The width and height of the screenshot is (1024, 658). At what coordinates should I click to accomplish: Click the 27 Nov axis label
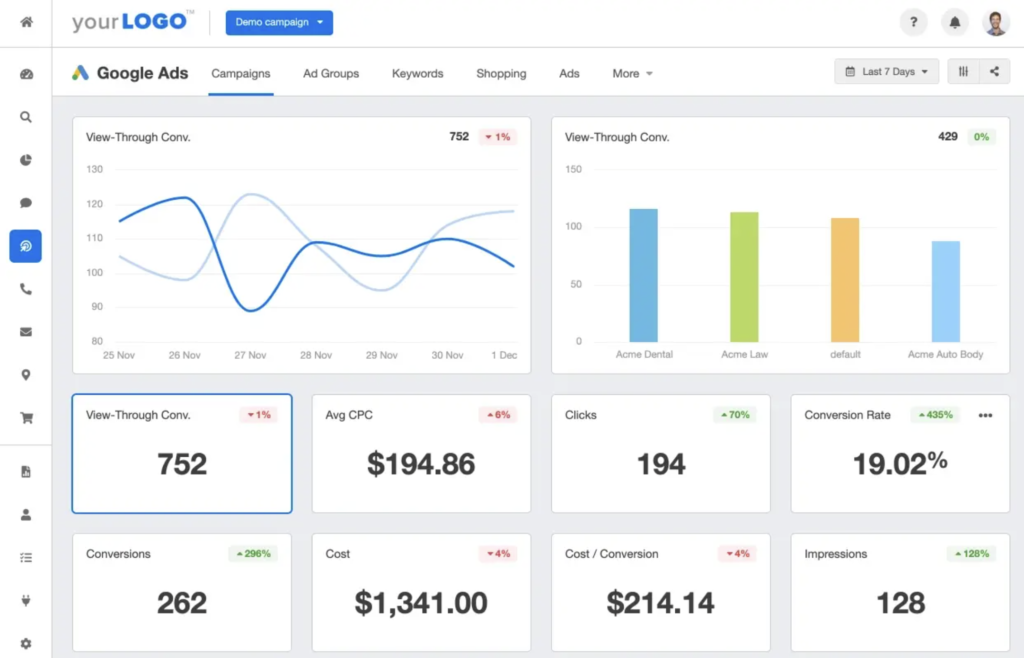coord(250,355)
